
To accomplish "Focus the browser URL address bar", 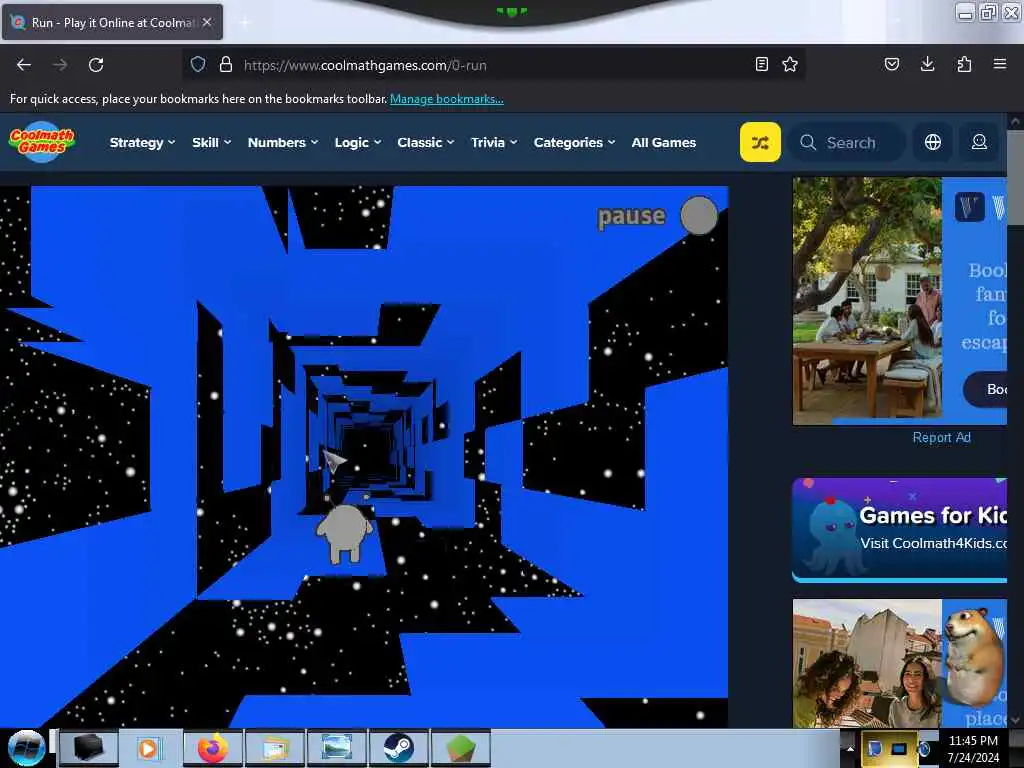I will (x=493, y=65).
